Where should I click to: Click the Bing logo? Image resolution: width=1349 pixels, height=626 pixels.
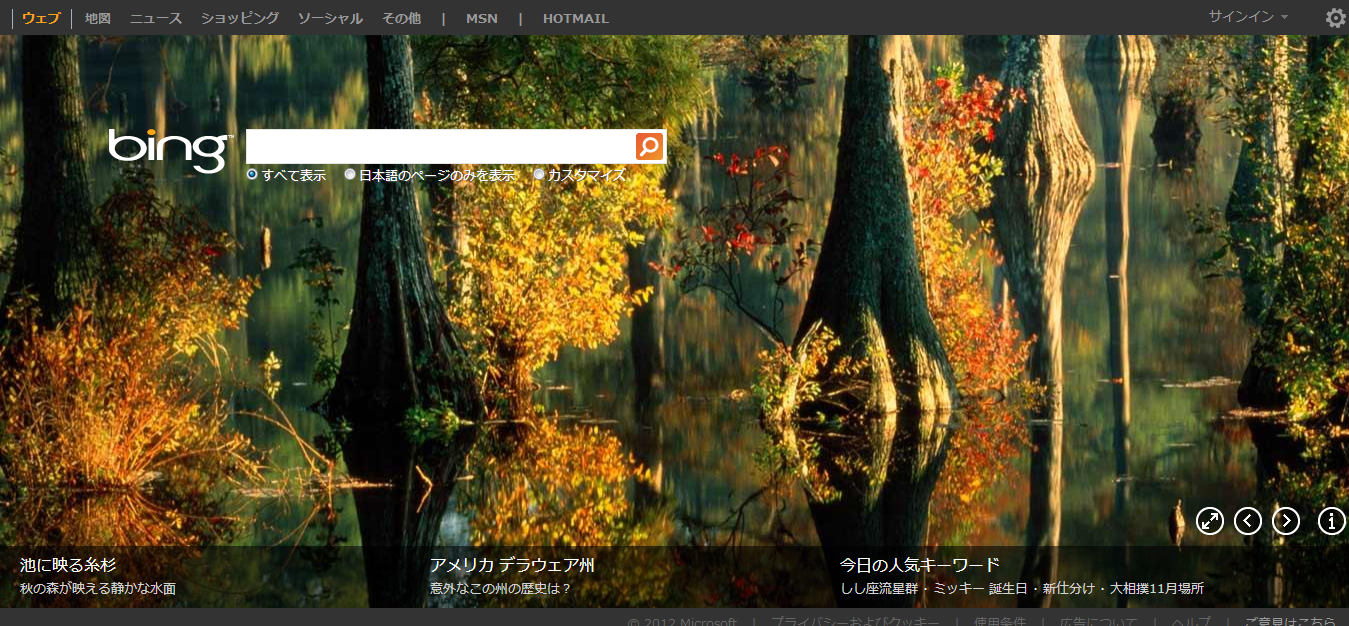[170, 150]
